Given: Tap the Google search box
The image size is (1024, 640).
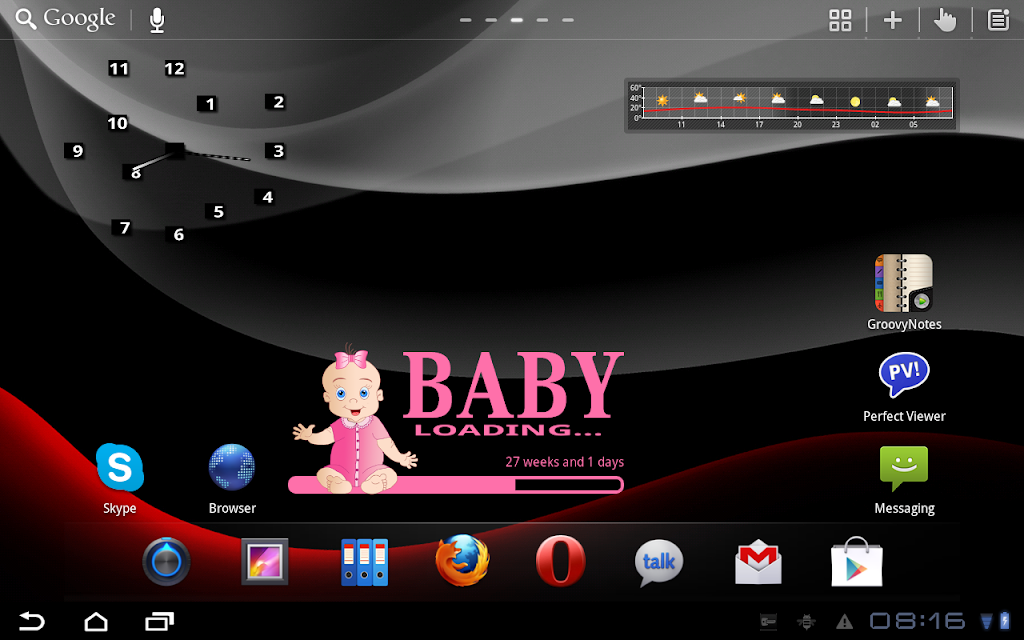Looking at the screenshot, I should point(65,19).
